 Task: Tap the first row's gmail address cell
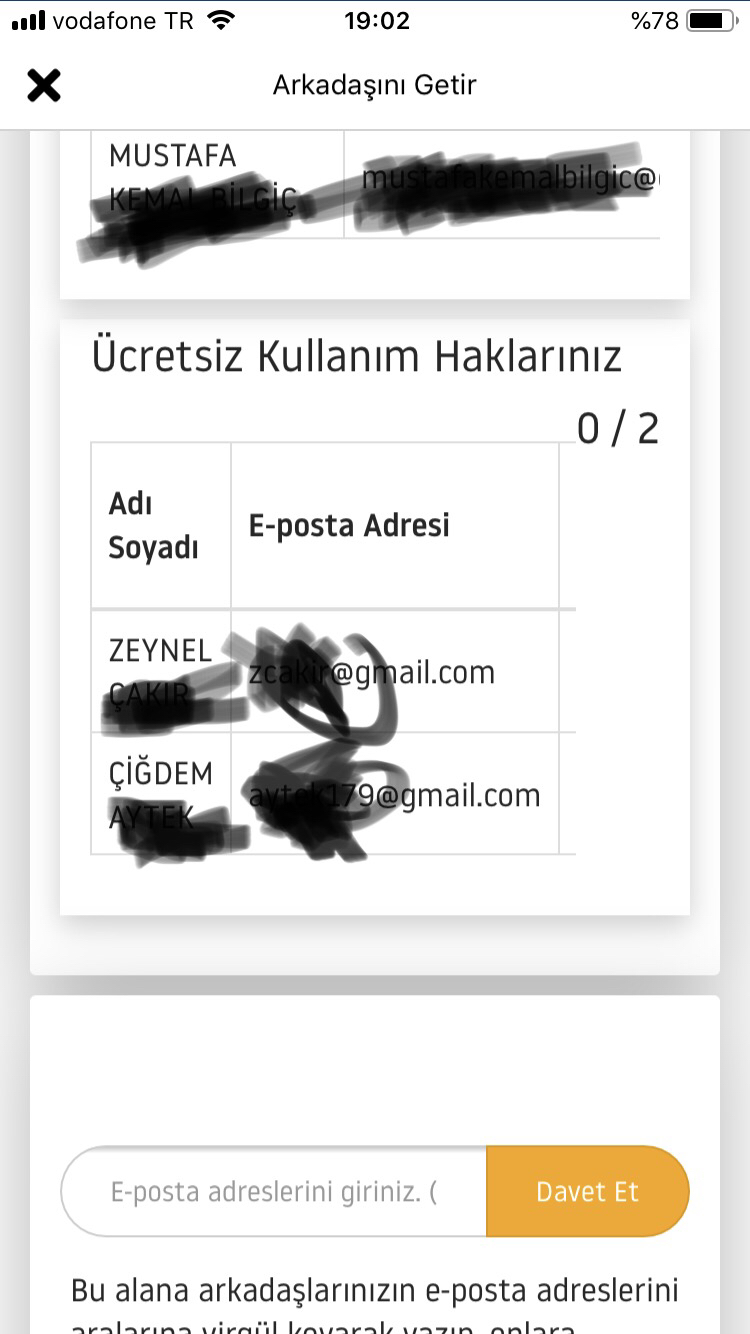395,671
